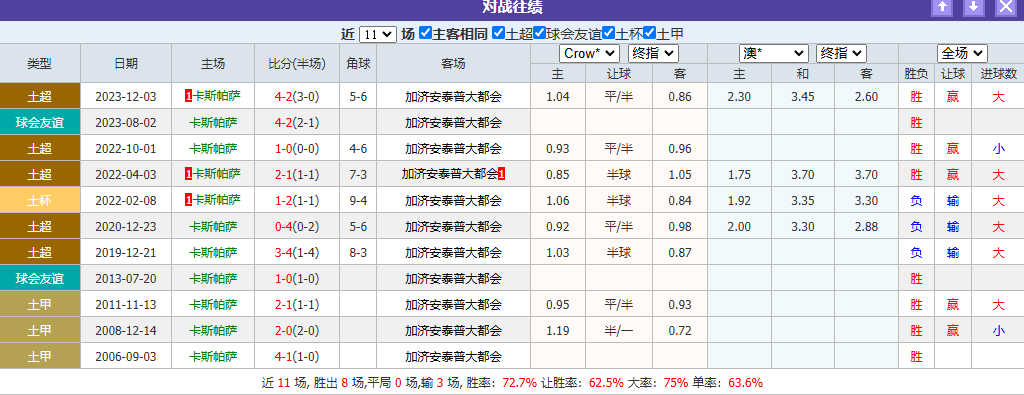Expand the 全场 period dropdown

click(962, 54)
